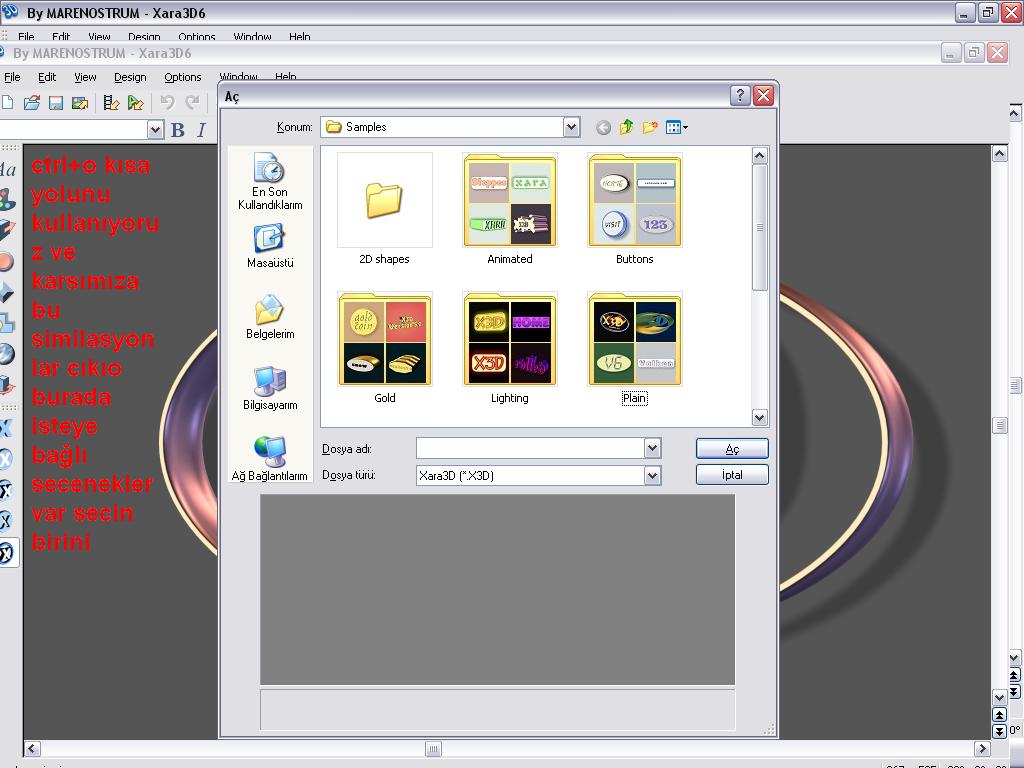Open the Dosya türü Xara3D type dropdown

point(652,475)
